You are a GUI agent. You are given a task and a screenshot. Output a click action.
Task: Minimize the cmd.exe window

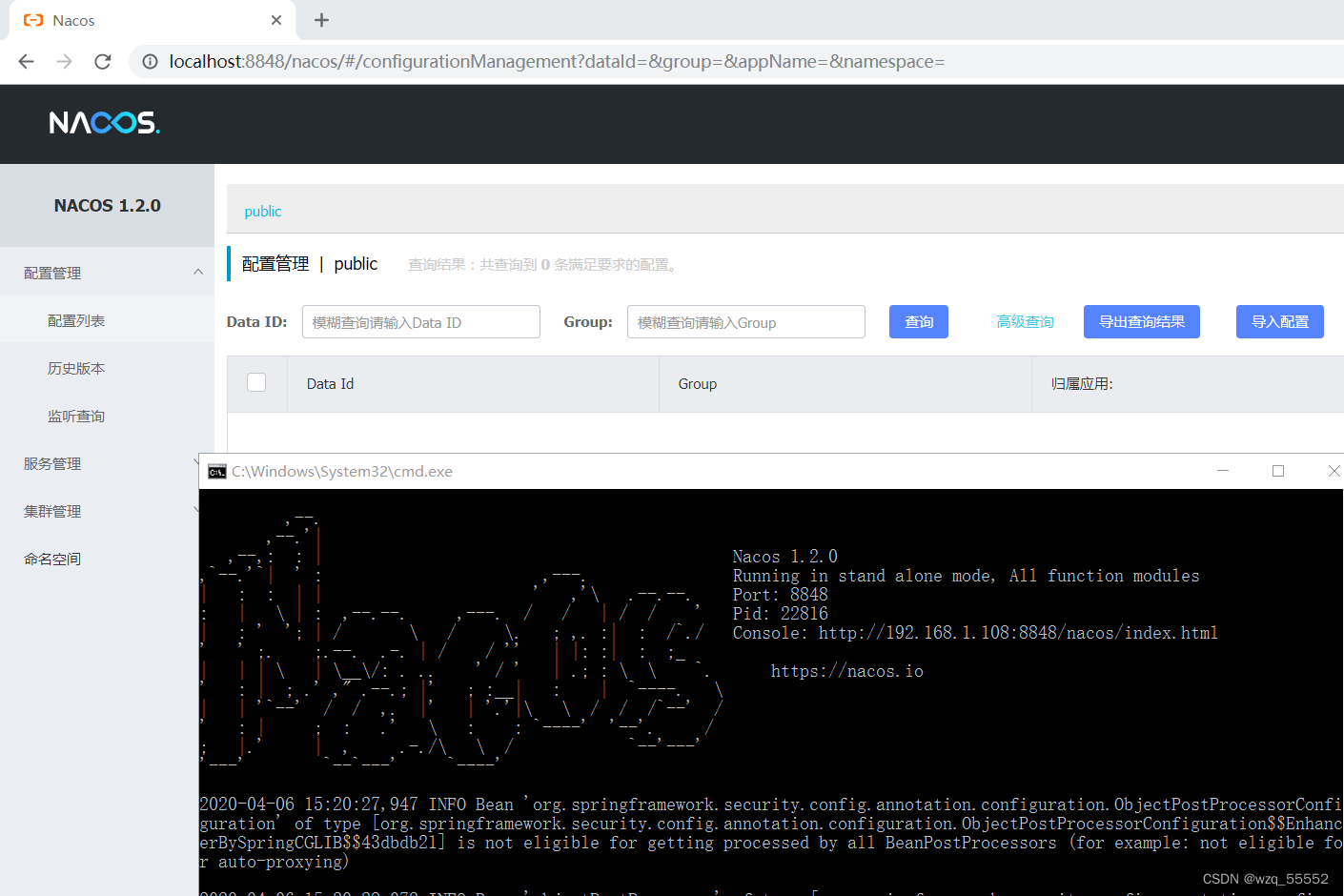coord(1223,471)
